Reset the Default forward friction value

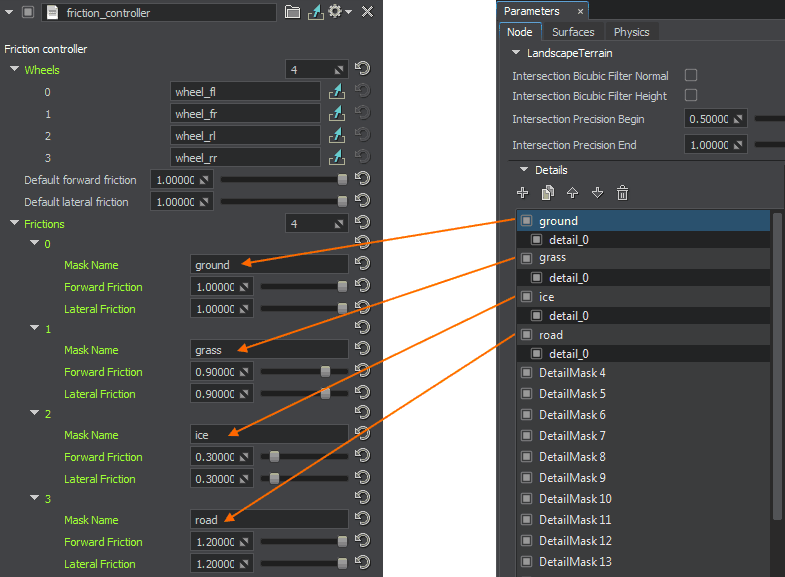pyautogui.click(x=362, y=180)
